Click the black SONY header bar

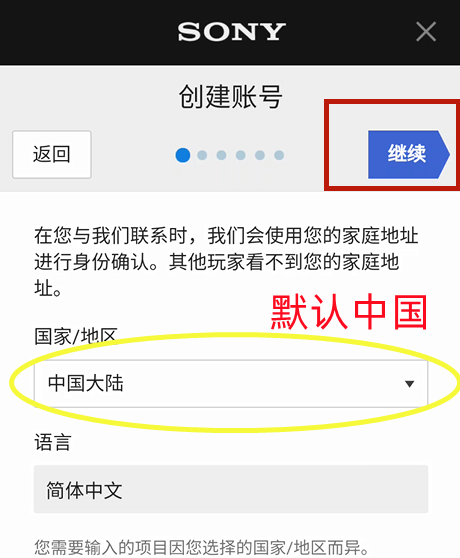230,32
